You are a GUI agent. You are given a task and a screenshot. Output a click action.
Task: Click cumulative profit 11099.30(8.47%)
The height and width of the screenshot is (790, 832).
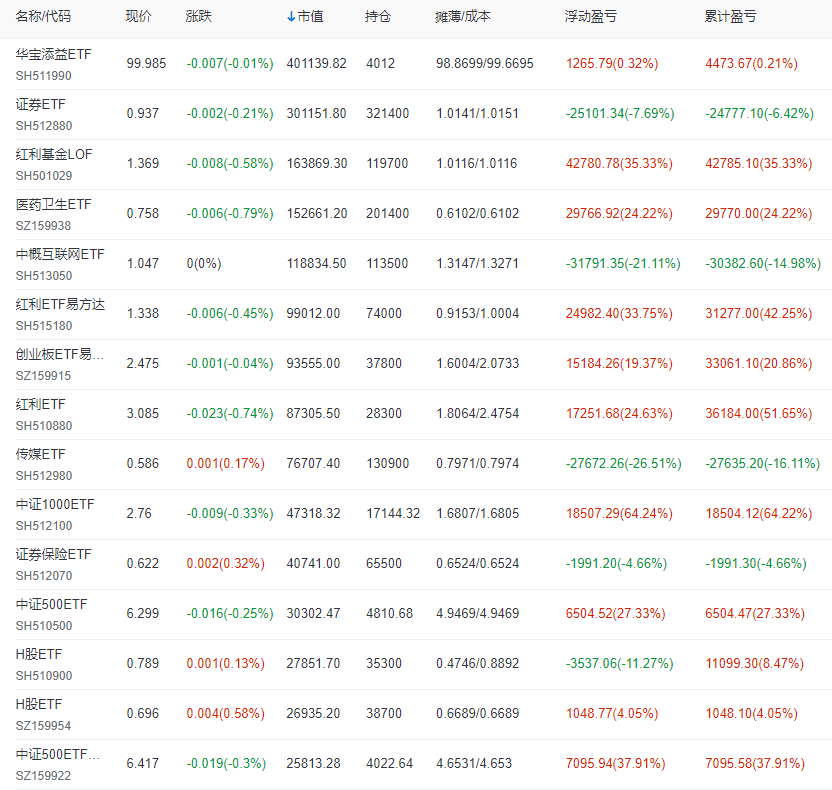755,664
